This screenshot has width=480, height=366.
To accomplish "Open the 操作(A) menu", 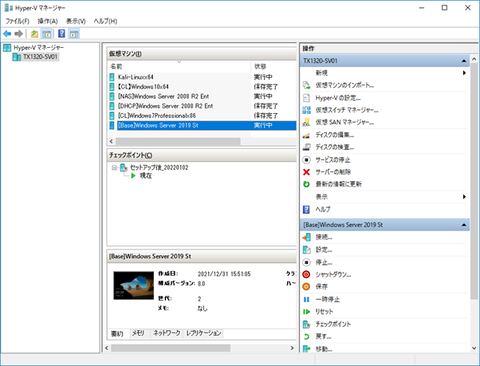I will (x=48, y=21).
